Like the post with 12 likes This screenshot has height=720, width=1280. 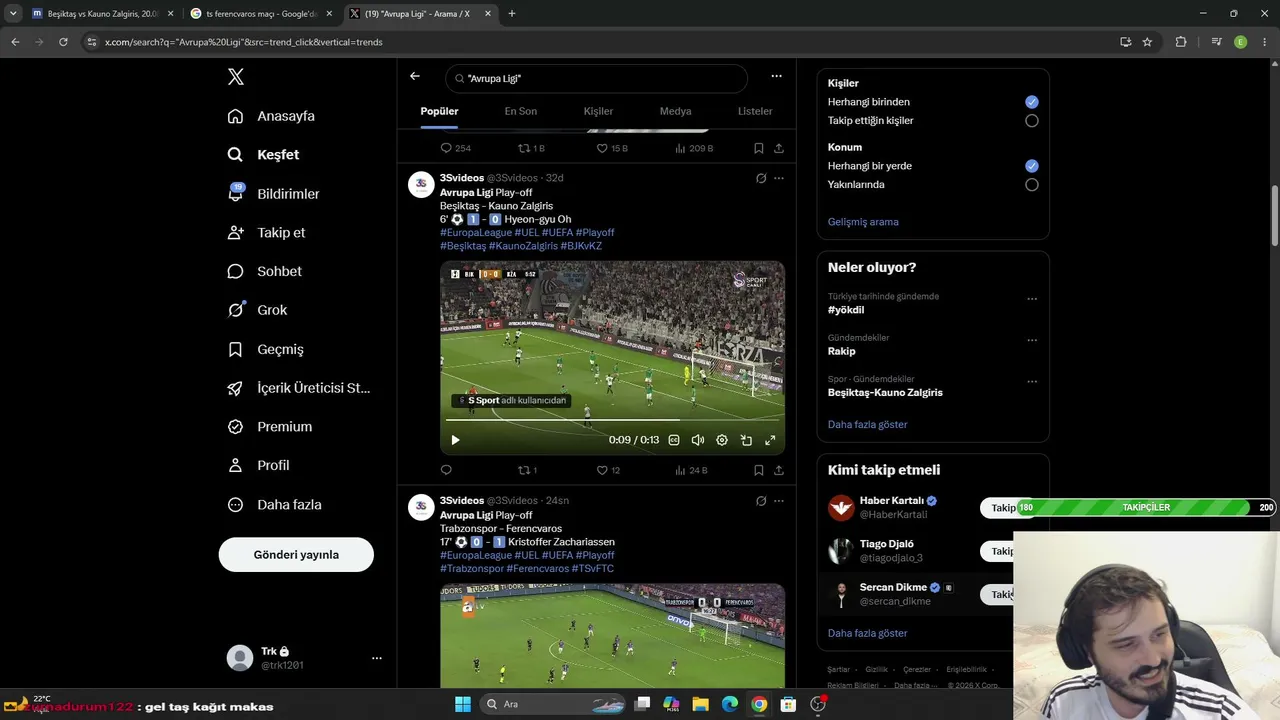(608, 470)
